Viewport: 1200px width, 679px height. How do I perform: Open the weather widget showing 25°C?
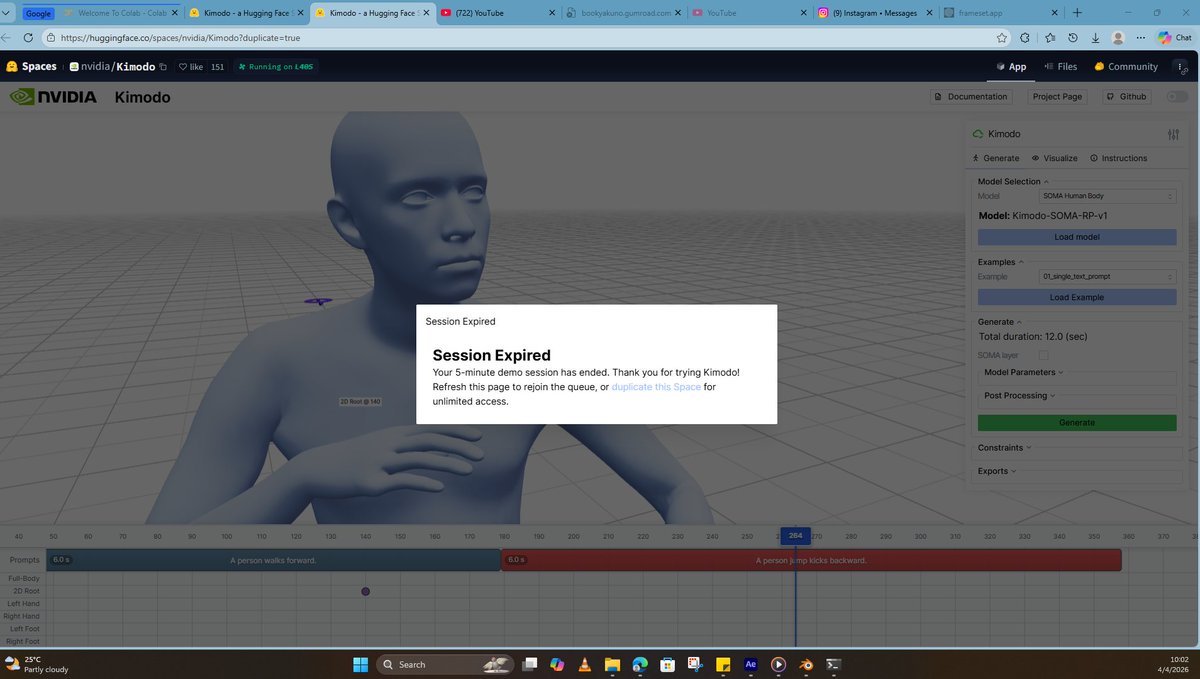coord(38,664)
